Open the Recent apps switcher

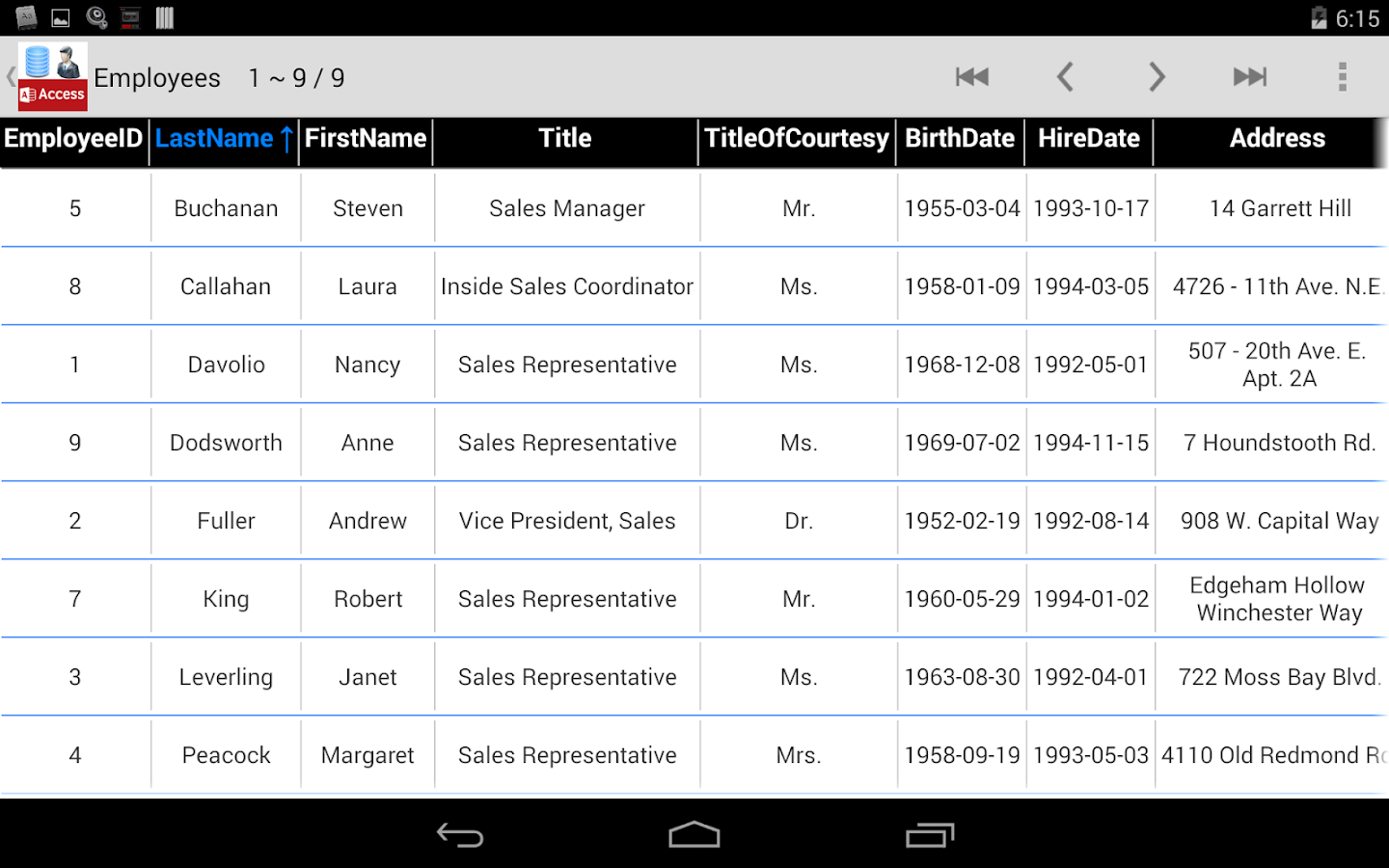pos(929,833)
